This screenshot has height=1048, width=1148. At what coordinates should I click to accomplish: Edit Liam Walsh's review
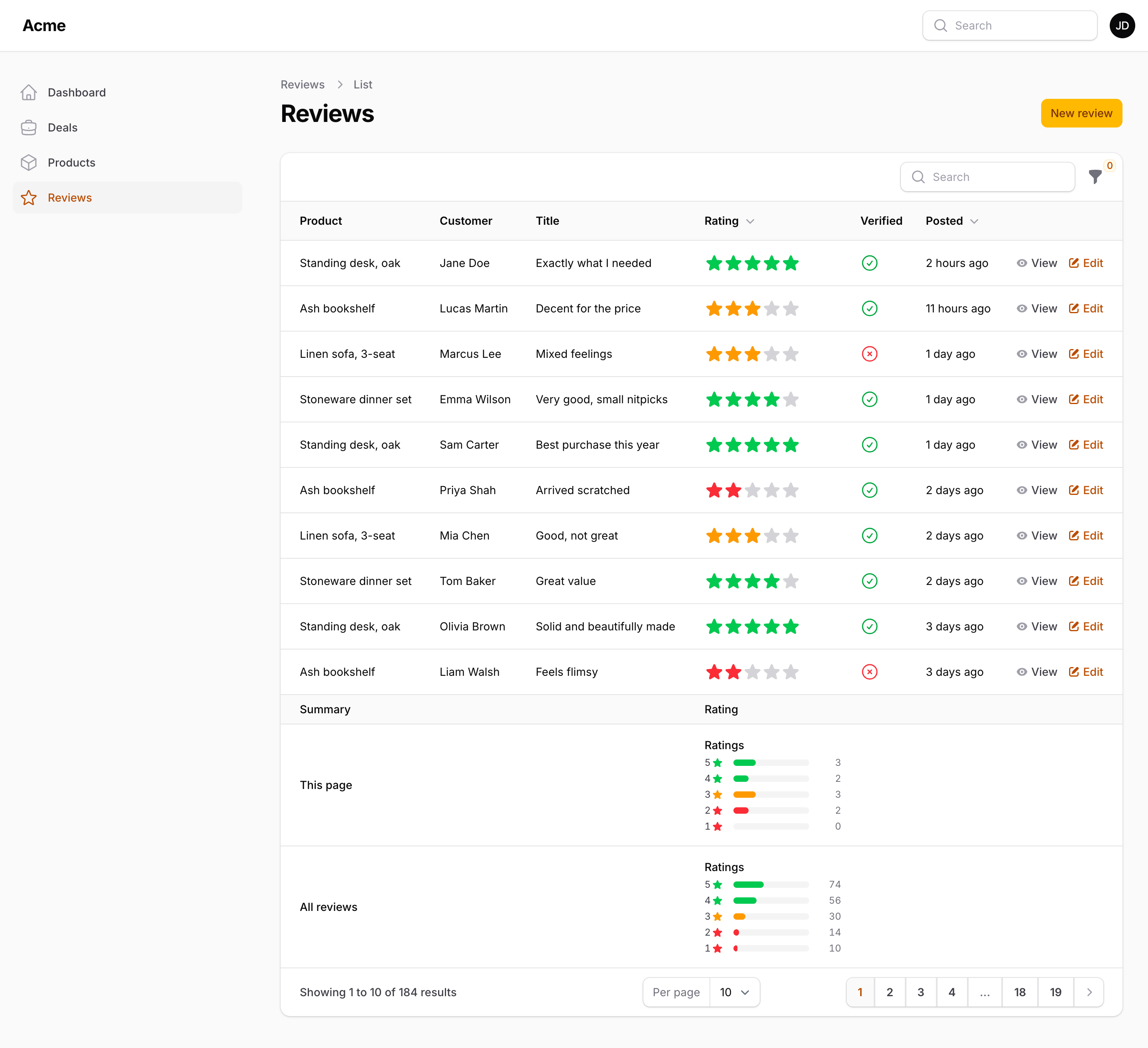[x=1085, y=672]
